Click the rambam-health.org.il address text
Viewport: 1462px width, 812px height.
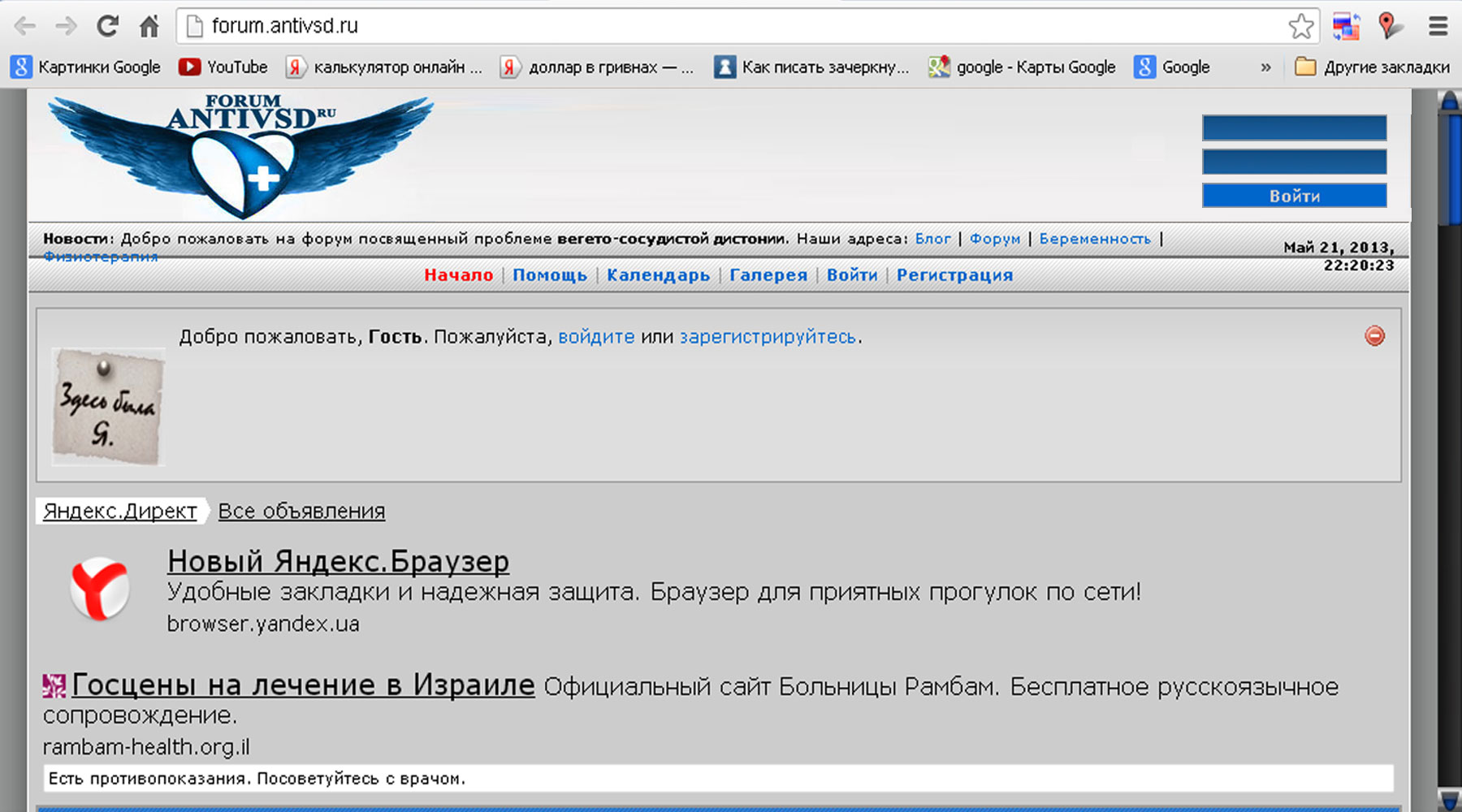coord(146,747)
